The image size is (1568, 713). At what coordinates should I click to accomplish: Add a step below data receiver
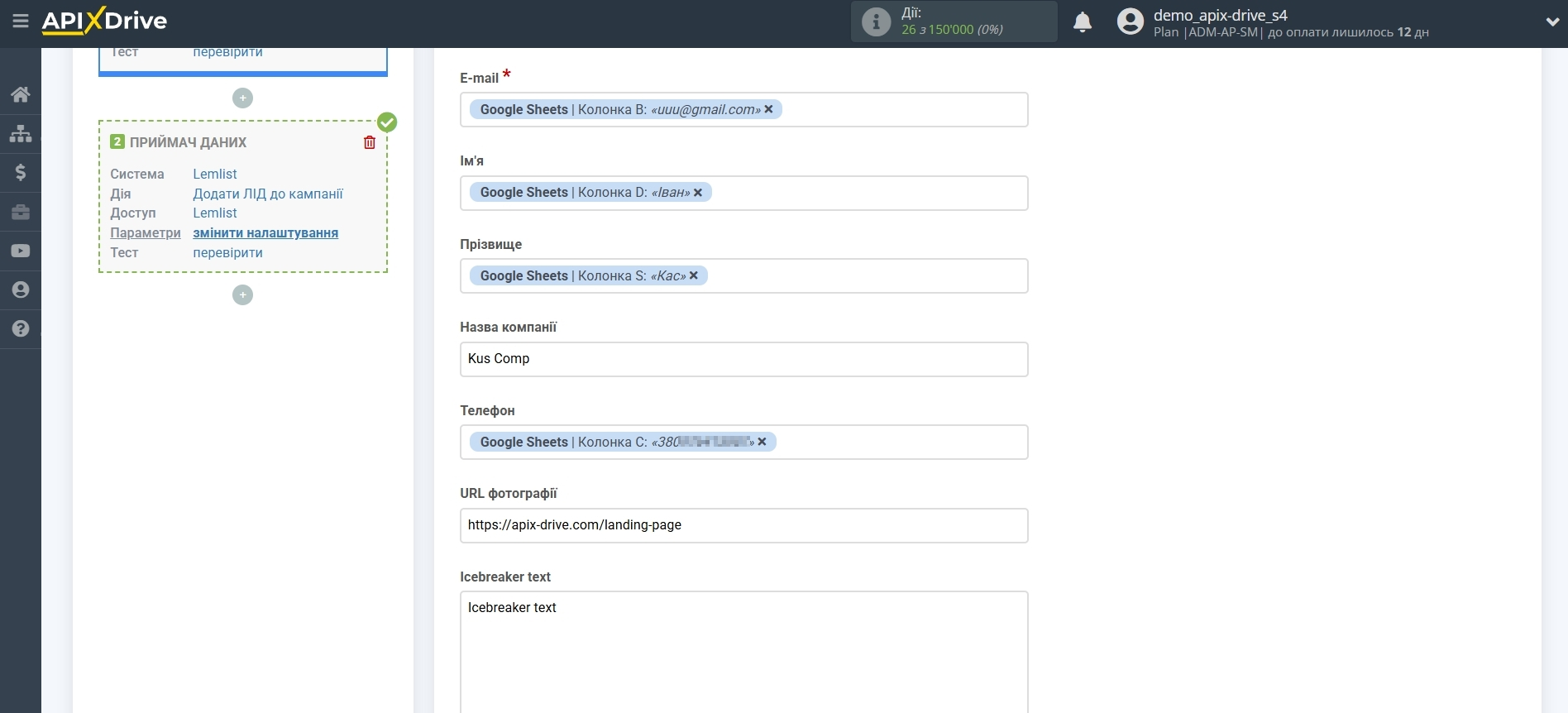[x=242, y=294]
